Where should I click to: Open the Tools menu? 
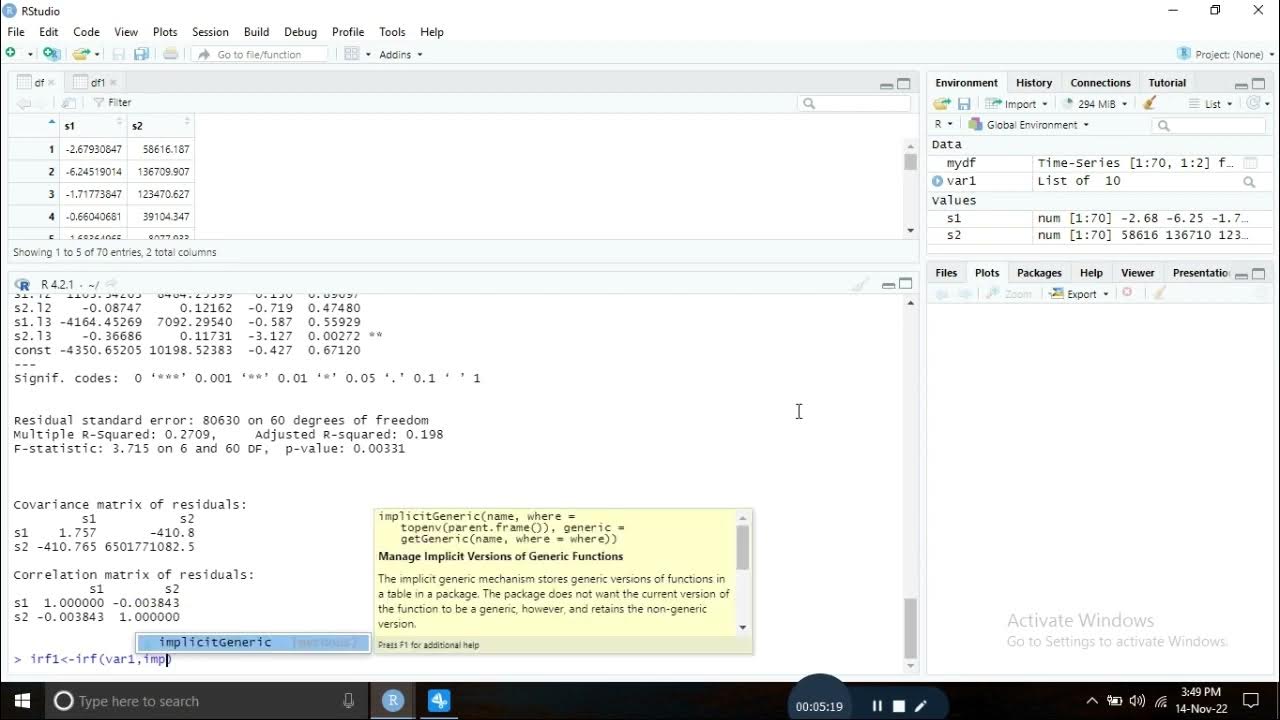[392, 32]
